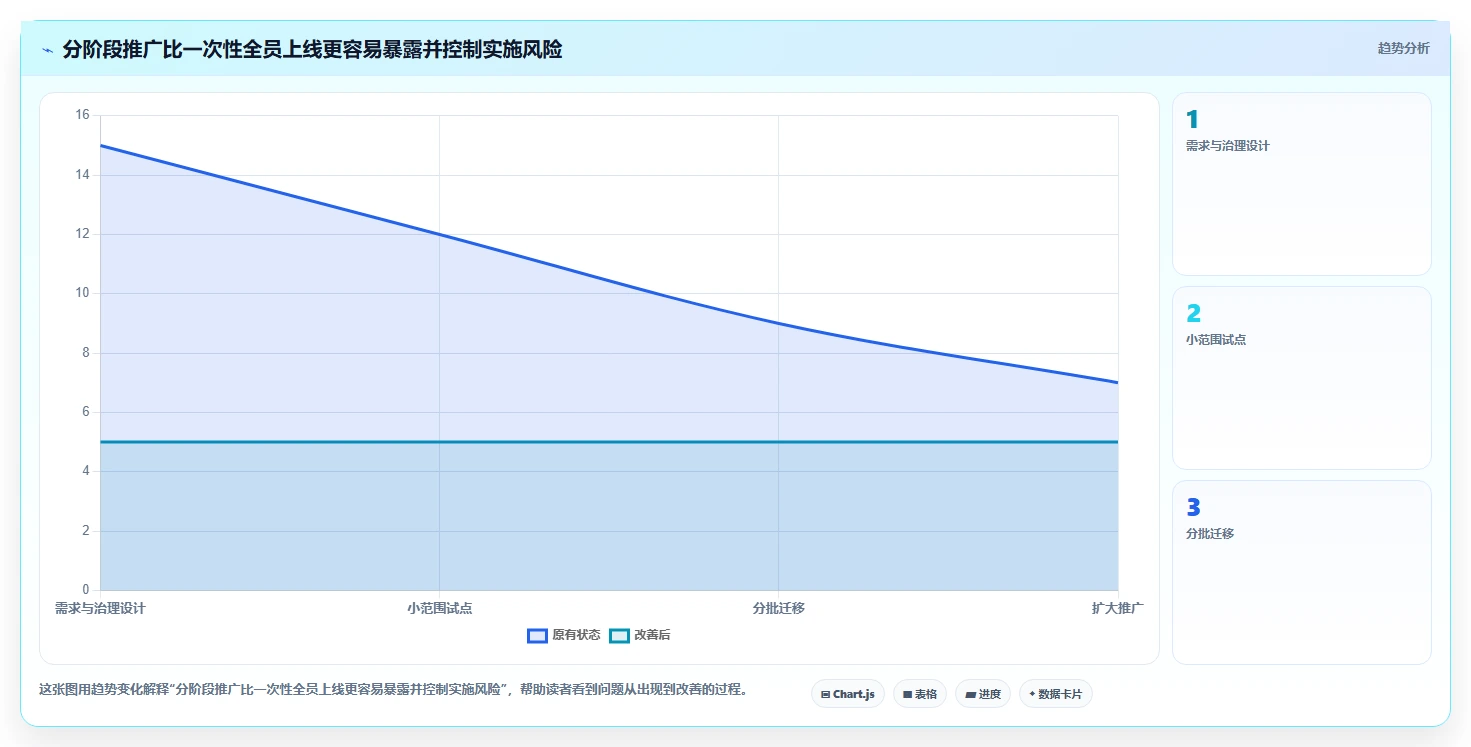
Task: Click 改善后 line point at 分批迁移
Action: pos(778,442)
